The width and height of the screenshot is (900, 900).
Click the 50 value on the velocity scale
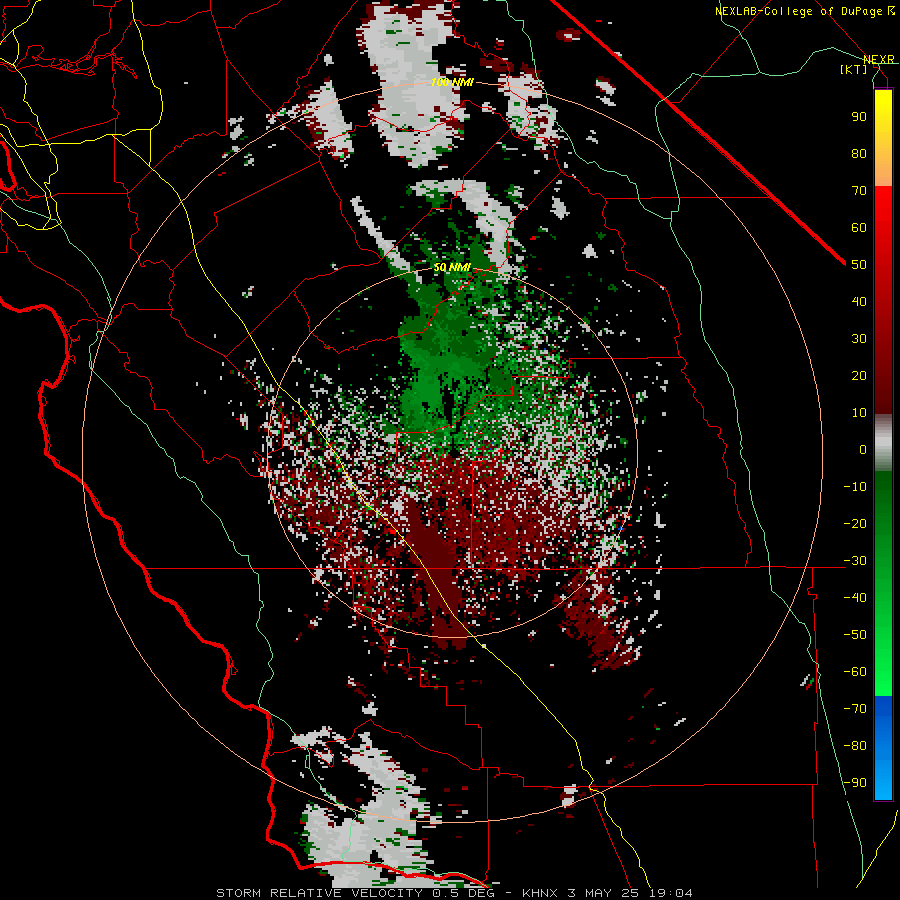coord(859,265)
